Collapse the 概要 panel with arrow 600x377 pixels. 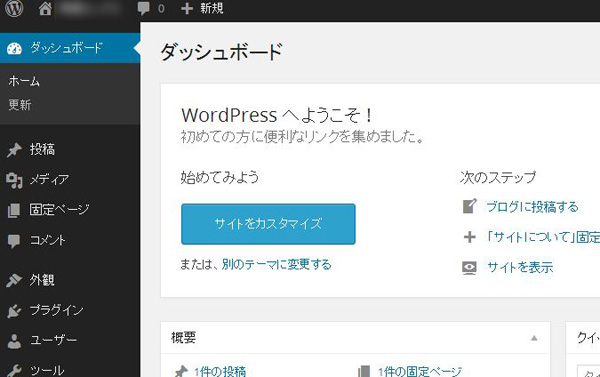[x=534, y=338]
